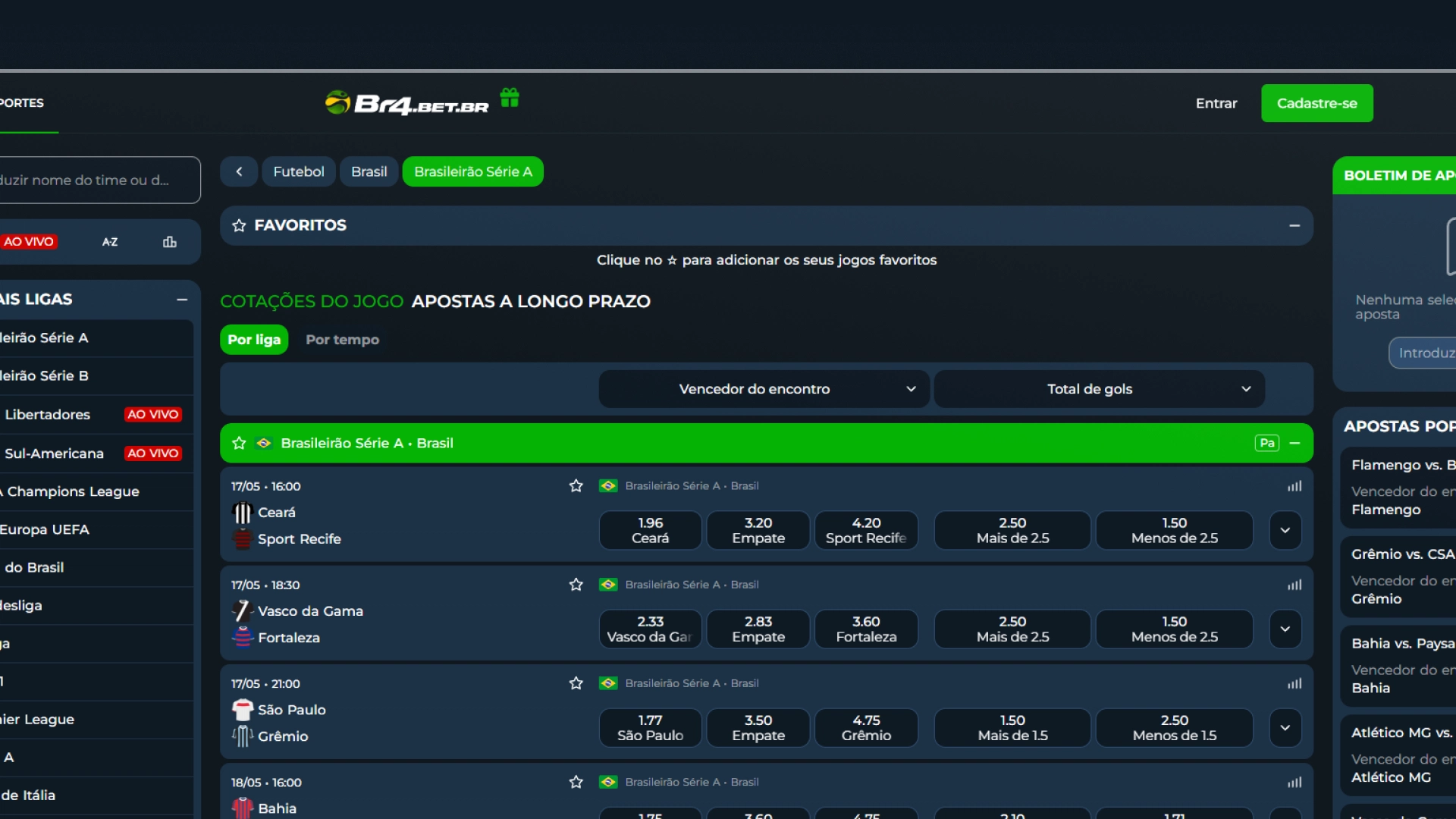Favorite the Brasileirão Série A league header star
This screenshot has width=1456, height=819.
(239, 443)
